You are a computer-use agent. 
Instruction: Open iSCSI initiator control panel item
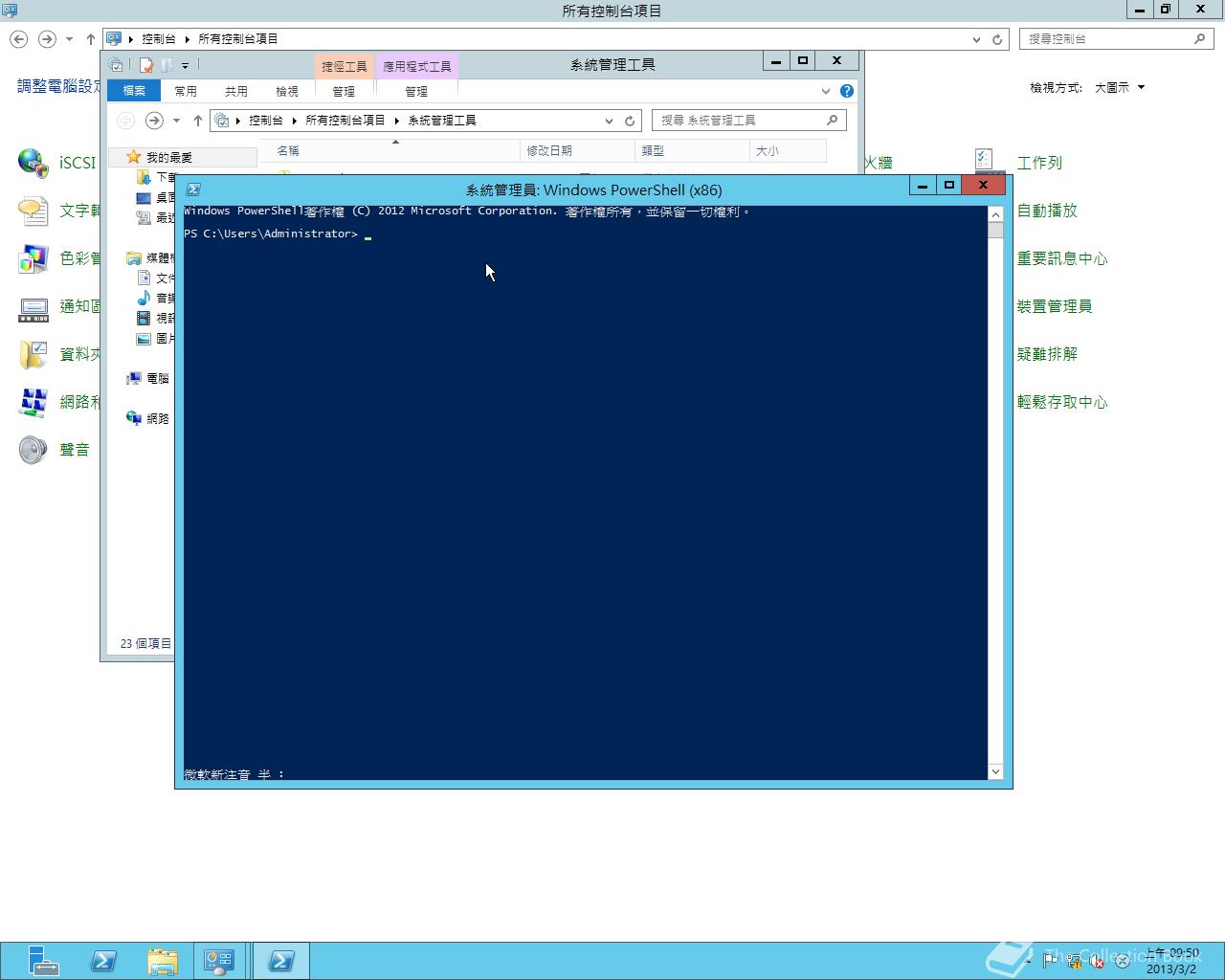click(33, 163)
